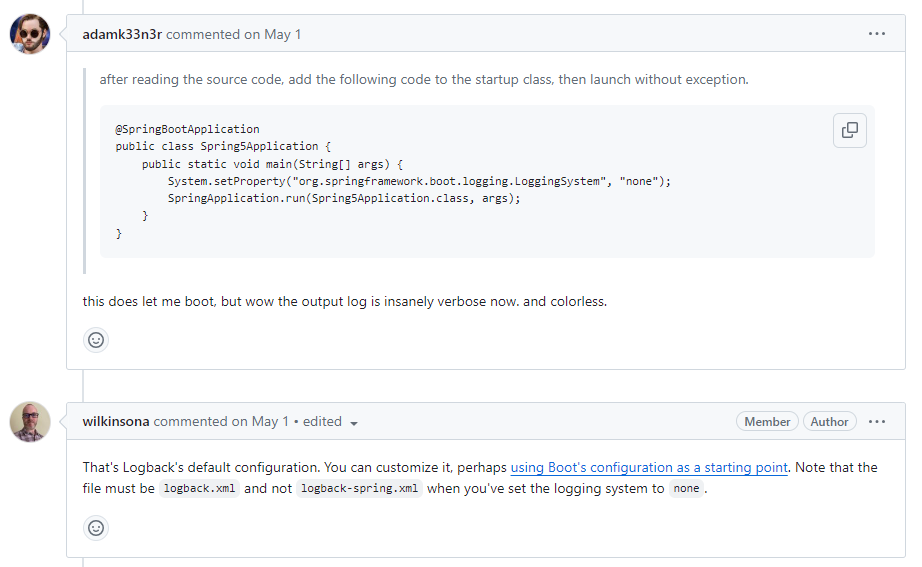Screen dimensions: 922x567
Task: Click wilkinsona's profile avatar
Action: (x=30, y=422)
